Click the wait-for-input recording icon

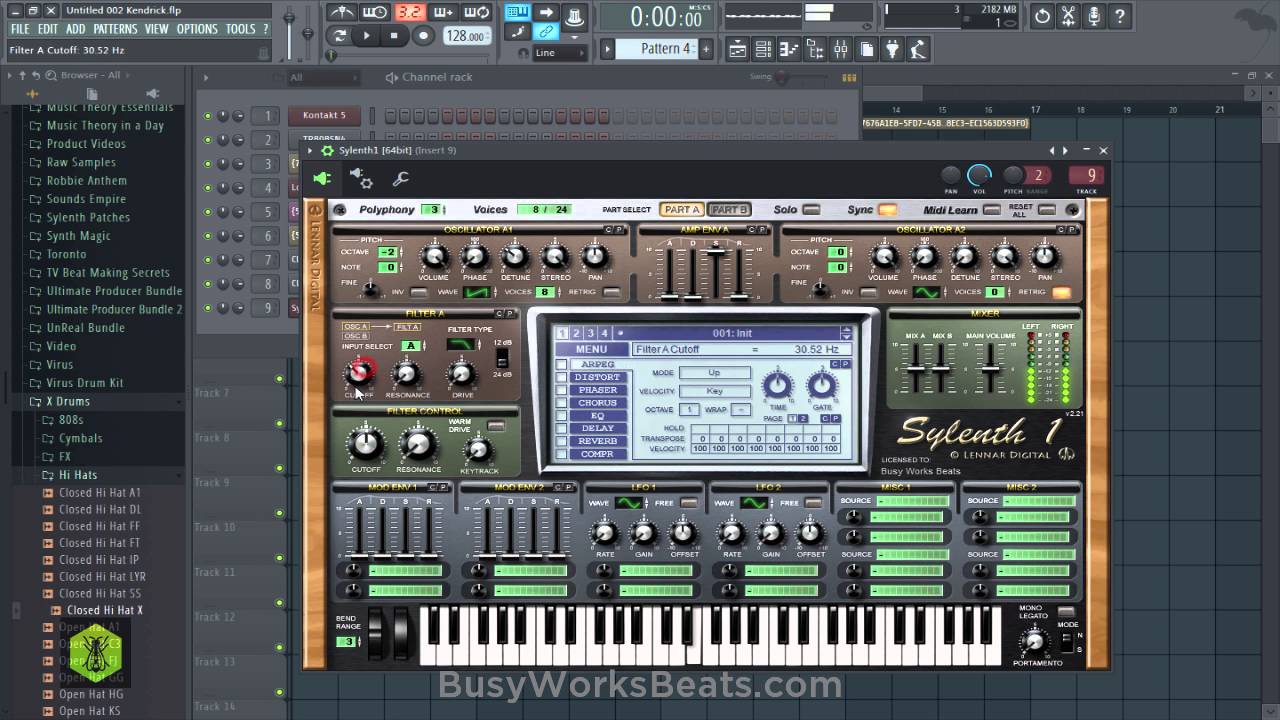pos(376,13)
